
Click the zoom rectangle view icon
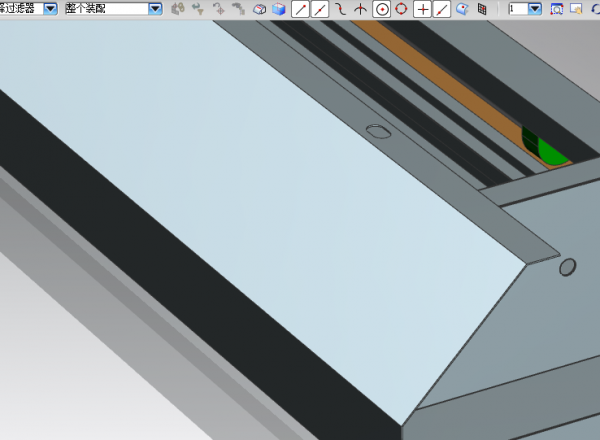(x=556, y=9)
